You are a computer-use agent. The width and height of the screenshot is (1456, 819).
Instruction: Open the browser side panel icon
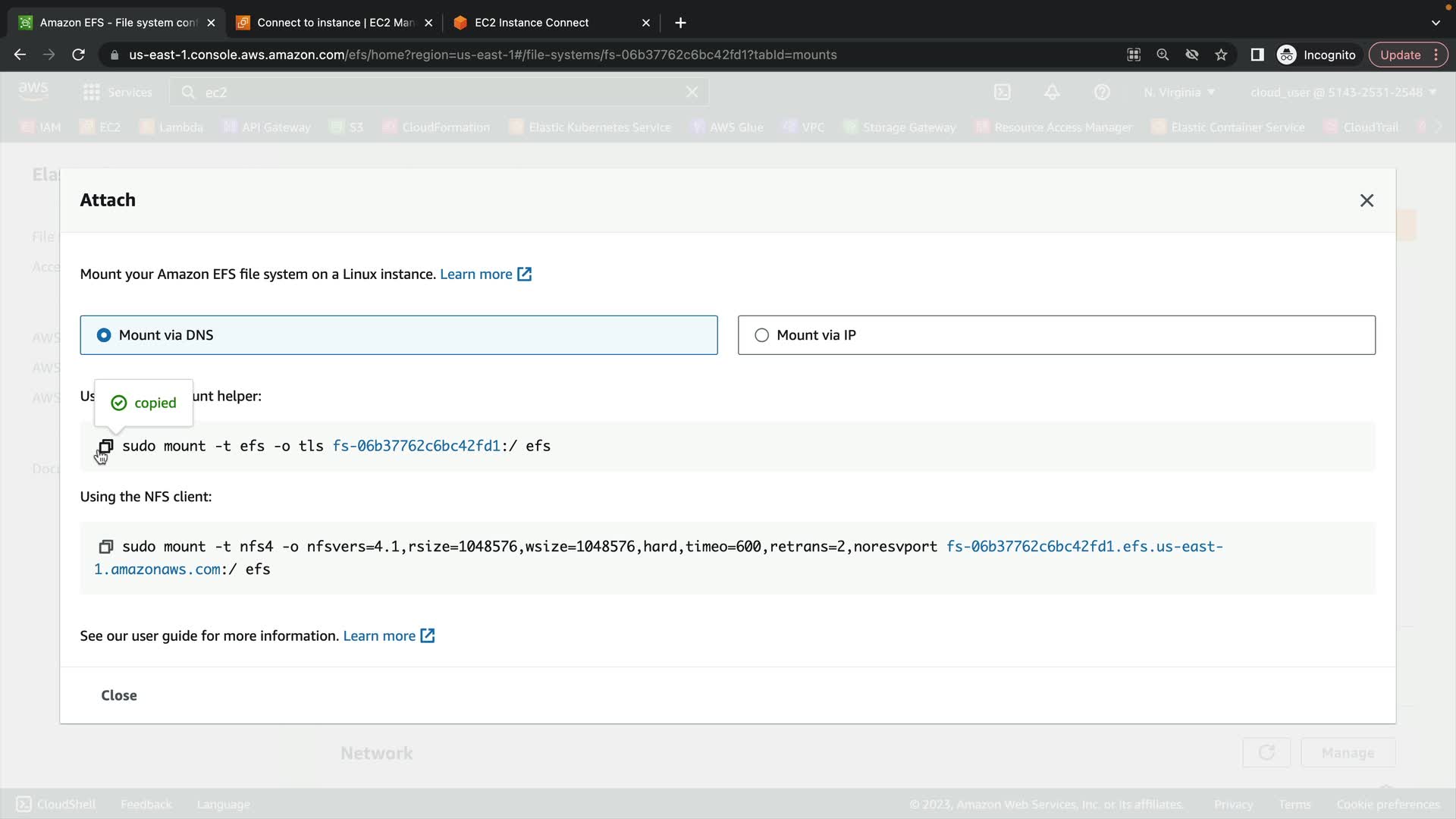1257,55
